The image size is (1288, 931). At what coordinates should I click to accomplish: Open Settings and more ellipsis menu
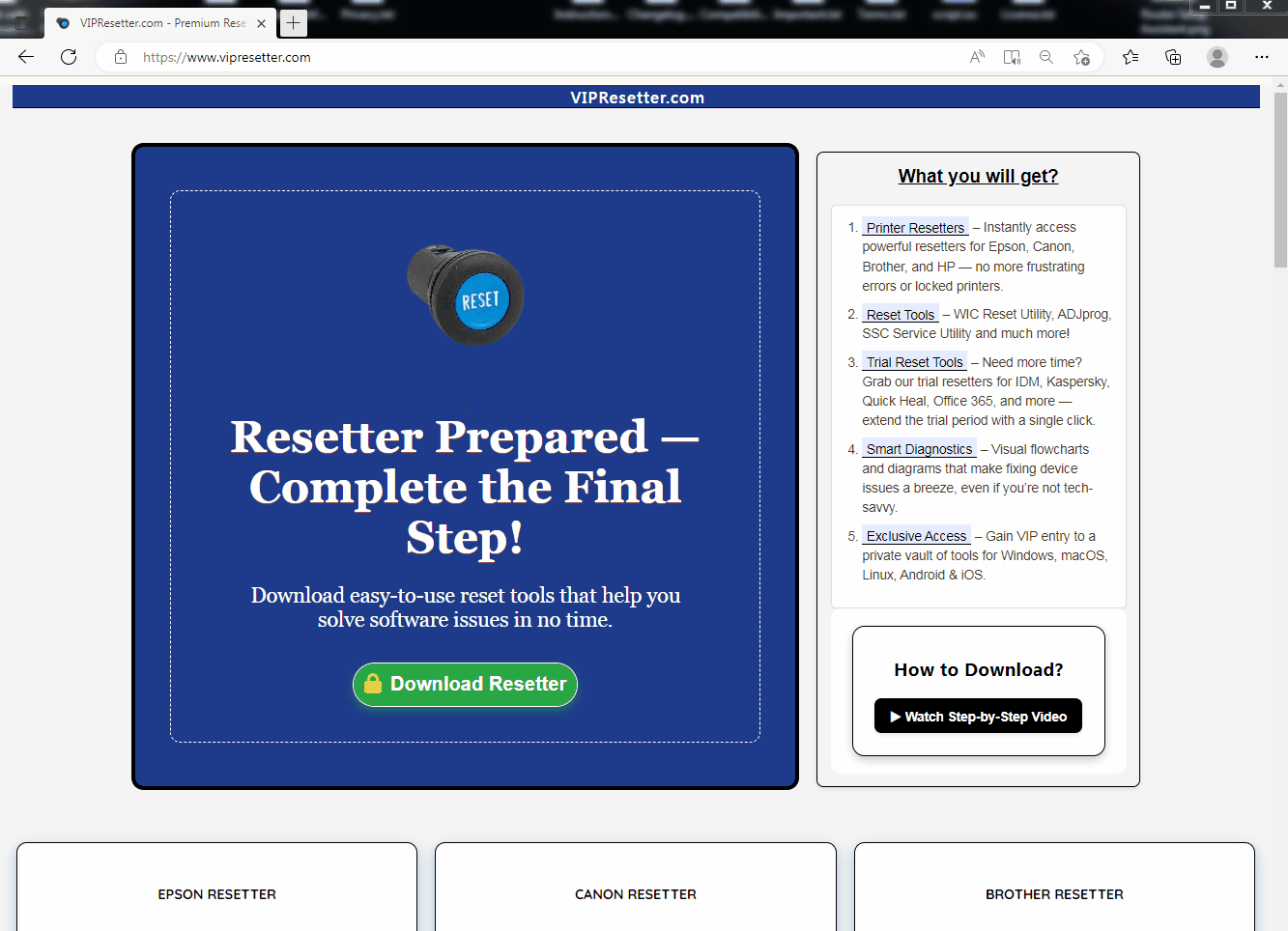[1261, 57]
